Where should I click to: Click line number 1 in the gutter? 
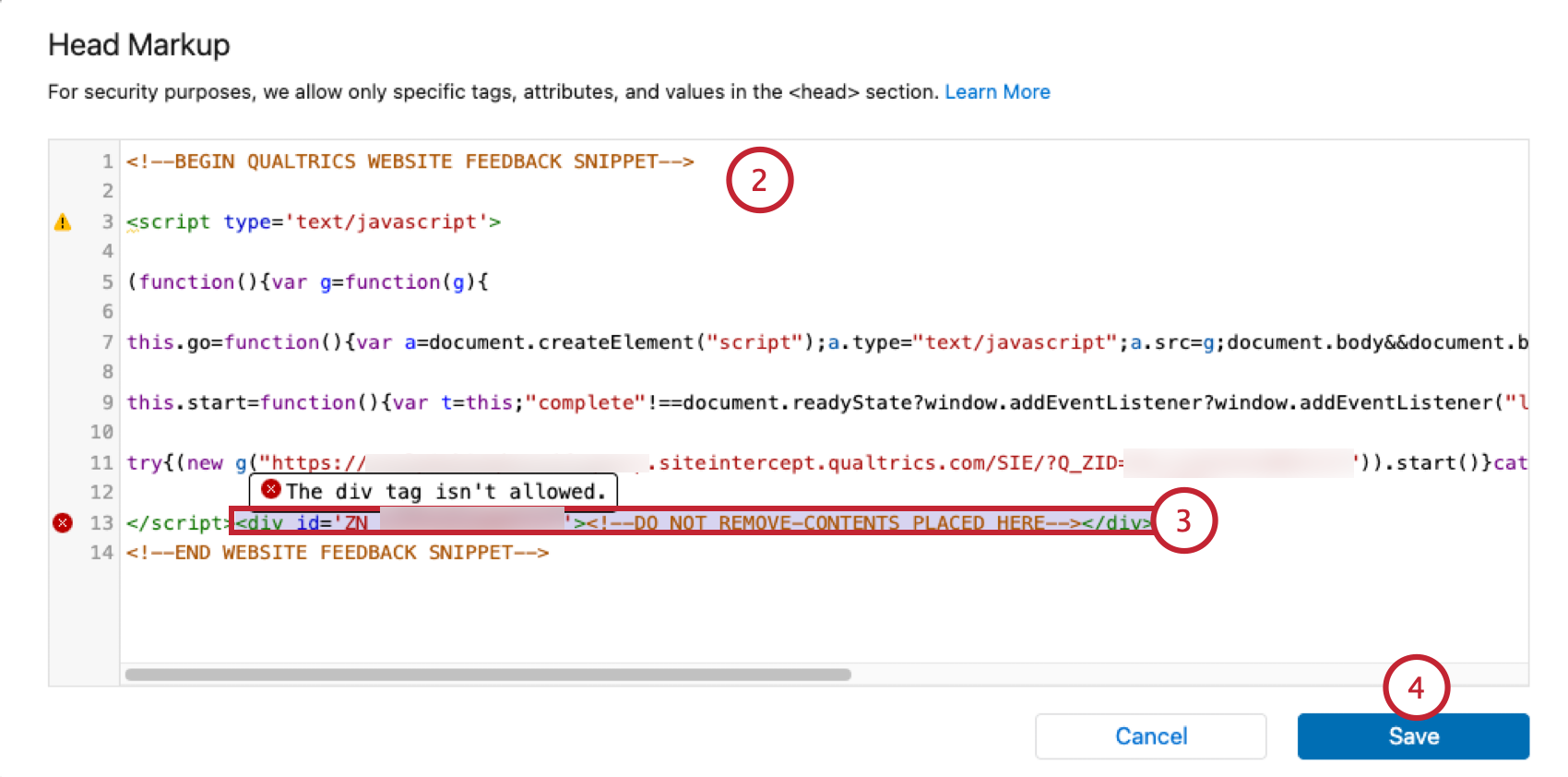pyautogui.click(x=107, y=161)
